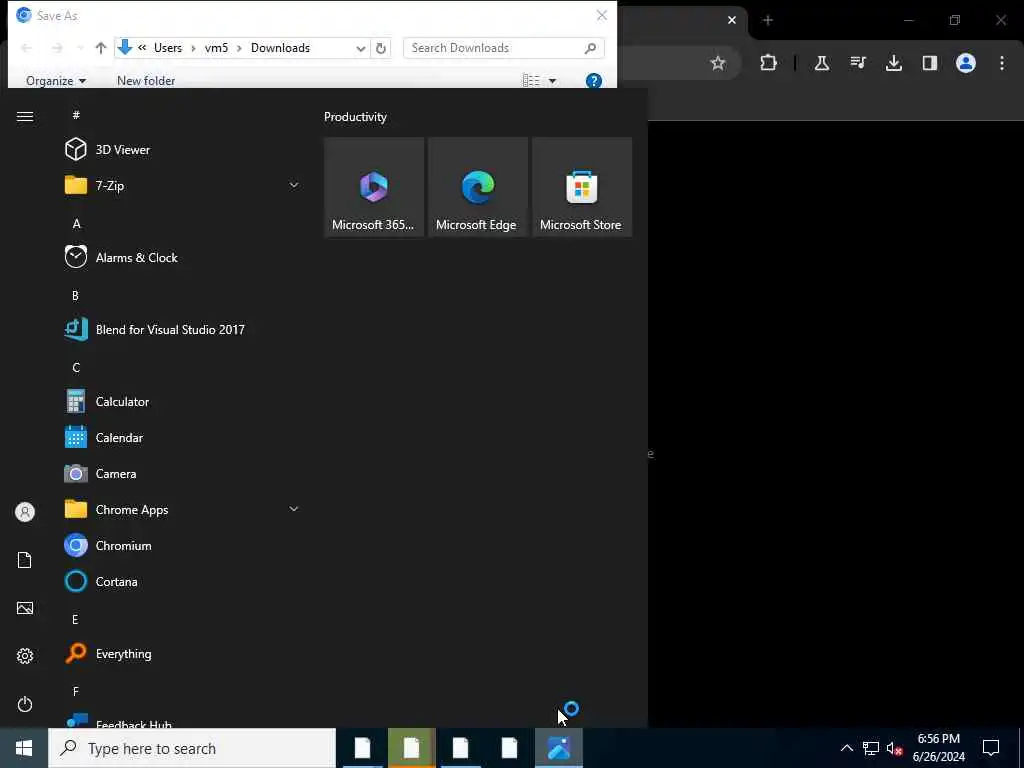Open Chromium three-dot menu
Image resolution: width=1024 pixels, height=768 pixels.
[x=1002, y=63]
